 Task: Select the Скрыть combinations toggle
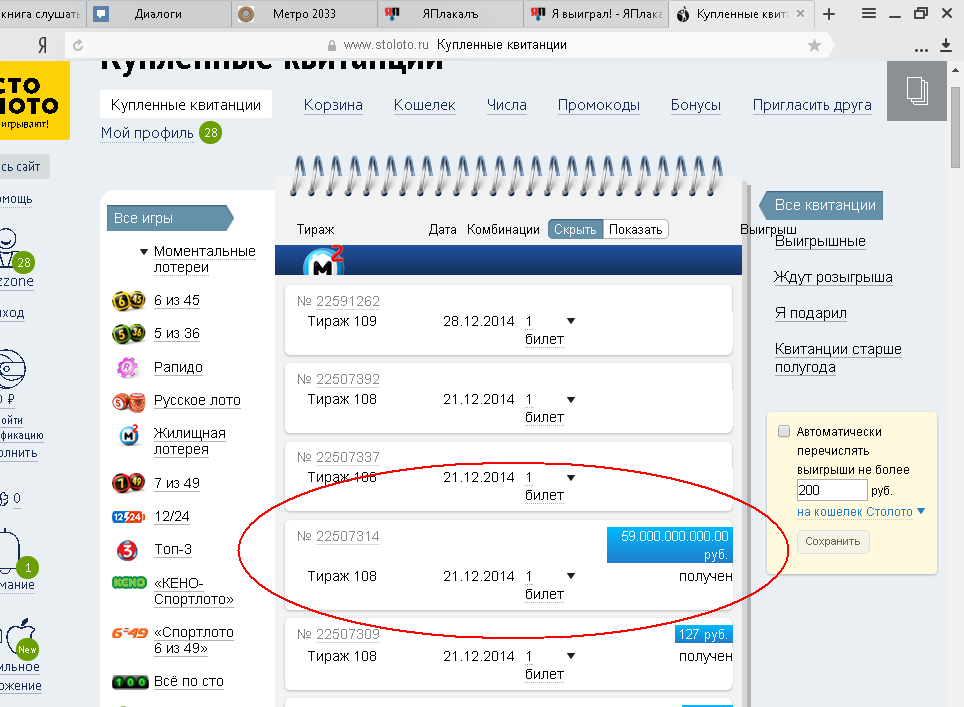tap(575, 229)
